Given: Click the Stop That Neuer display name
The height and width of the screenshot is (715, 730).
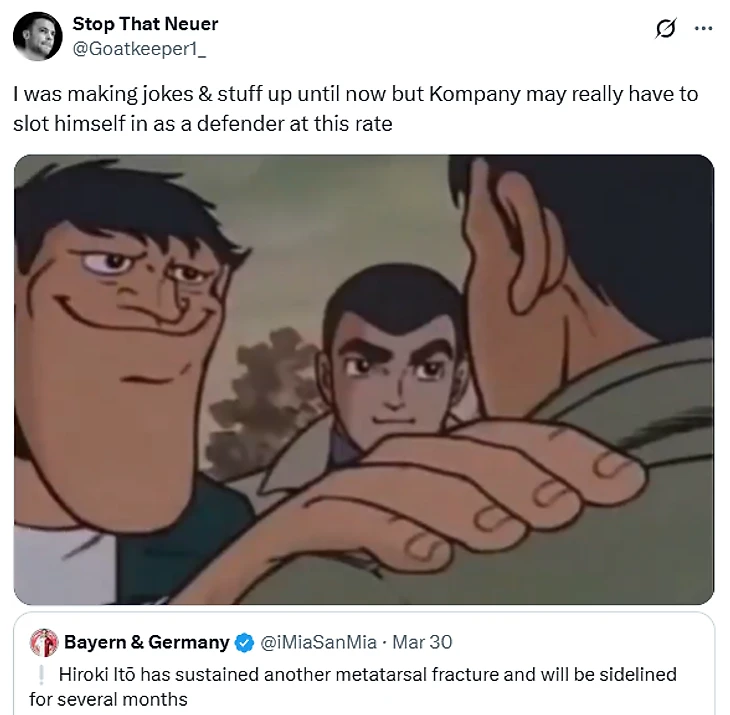Looking at the screenshot, I should [145, 24].
